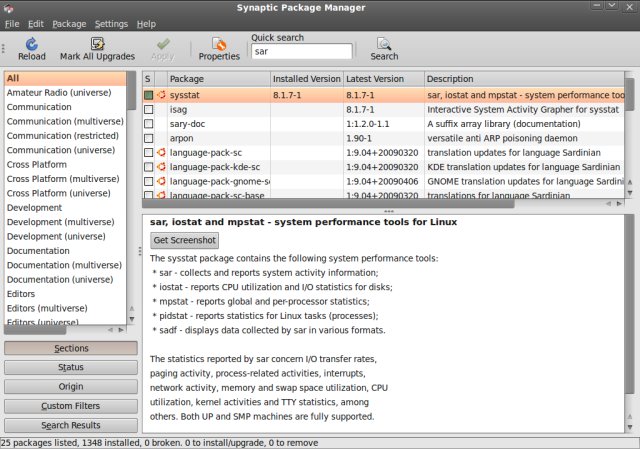
Task: Click package list scroll right arrow
Action: tap(619, 203)
